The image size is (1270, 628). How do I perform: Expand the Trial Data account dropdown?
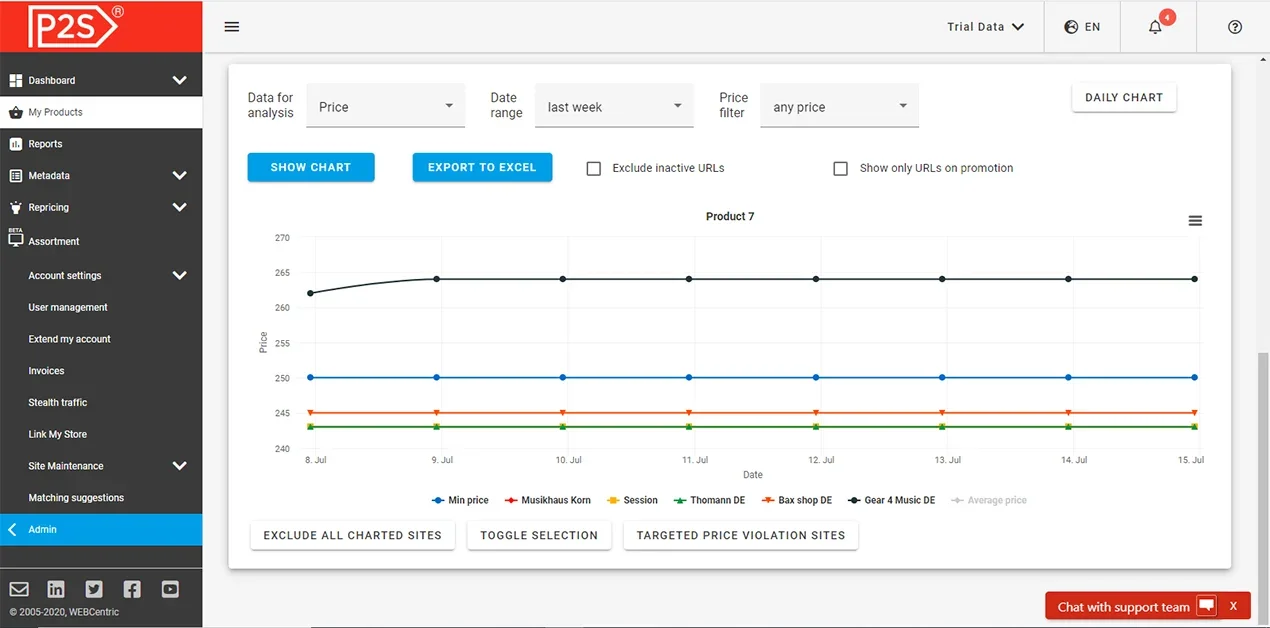[x=985, y=27]
